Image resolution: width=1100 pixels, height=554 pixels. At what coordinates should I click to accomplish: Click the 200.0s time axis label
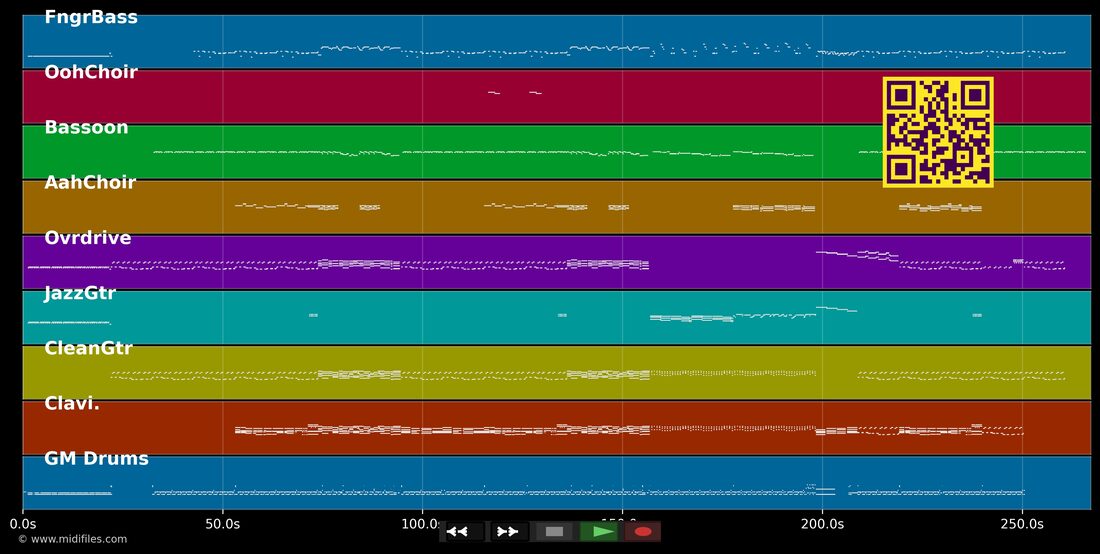coord(822,524)
